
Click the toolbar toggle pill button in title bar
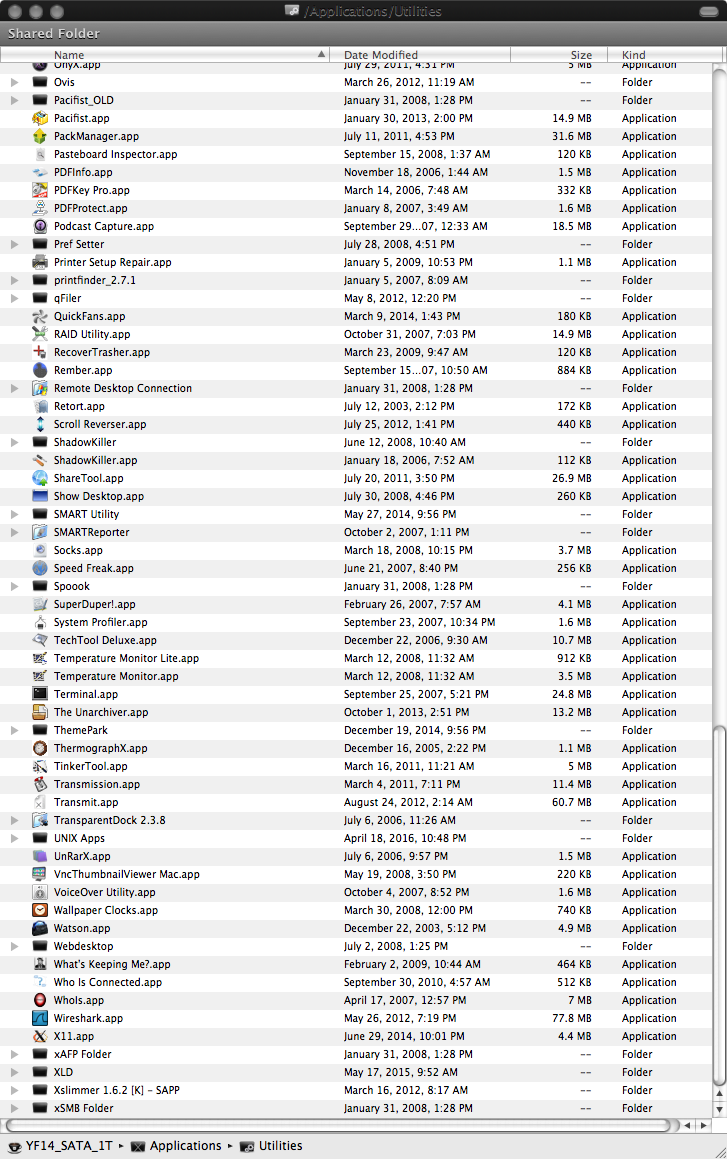[x=709, y=11]
